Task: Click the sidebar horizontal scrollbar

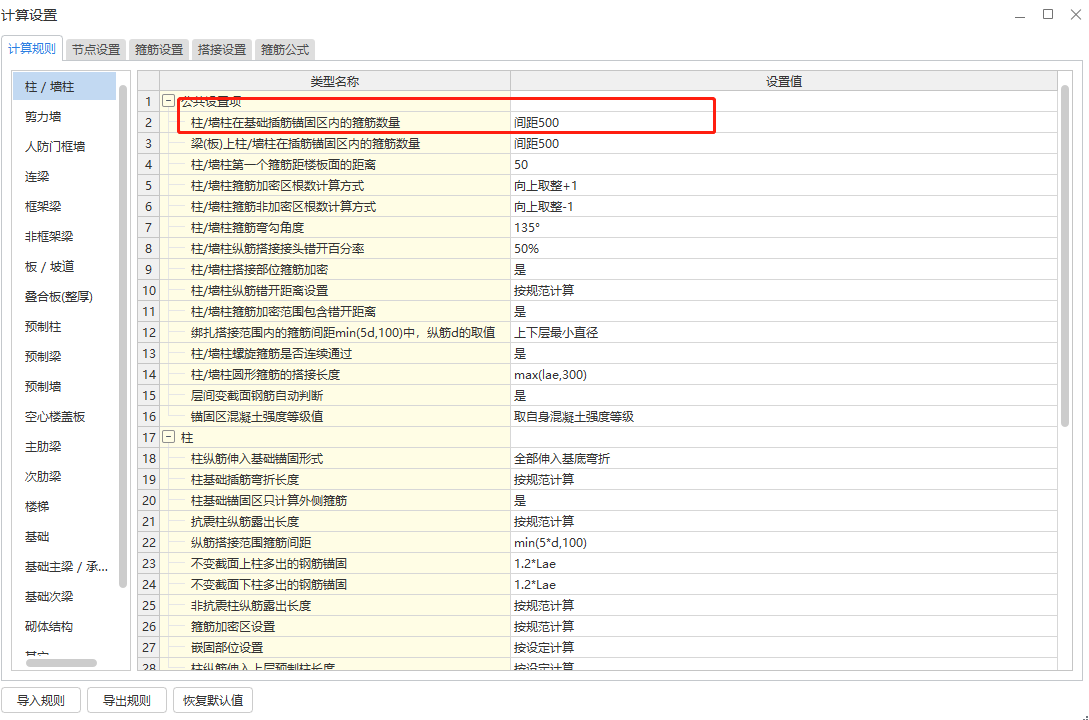Action: click(x=61, y=663)
